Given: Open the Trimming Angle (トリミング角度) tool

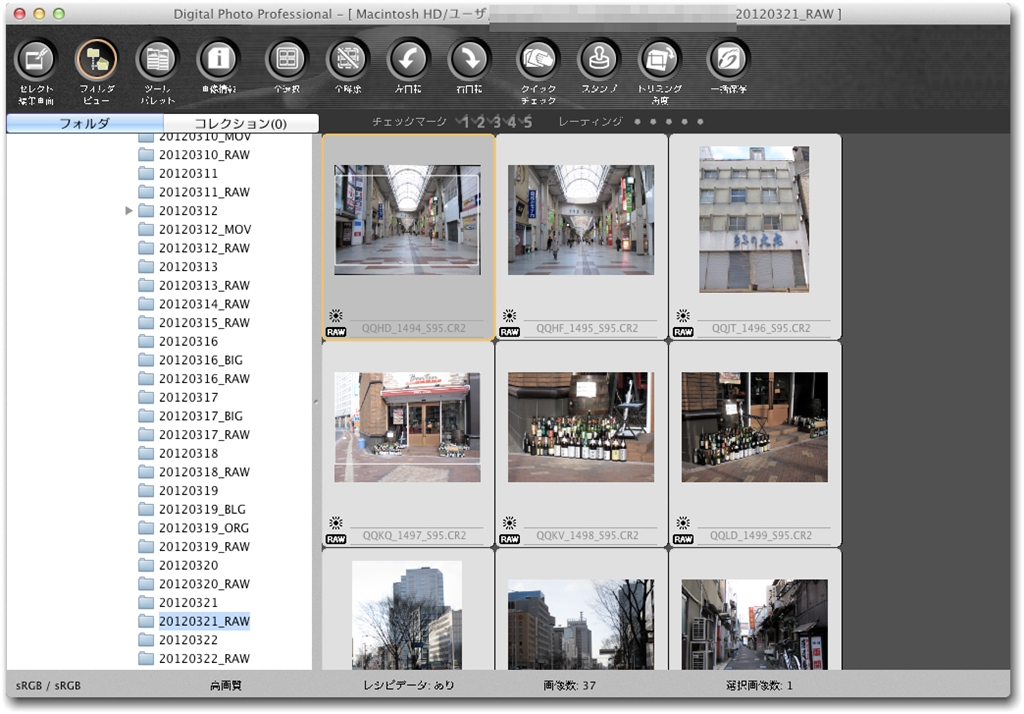Looking at the screenshot, I should [x=659, y=61].
